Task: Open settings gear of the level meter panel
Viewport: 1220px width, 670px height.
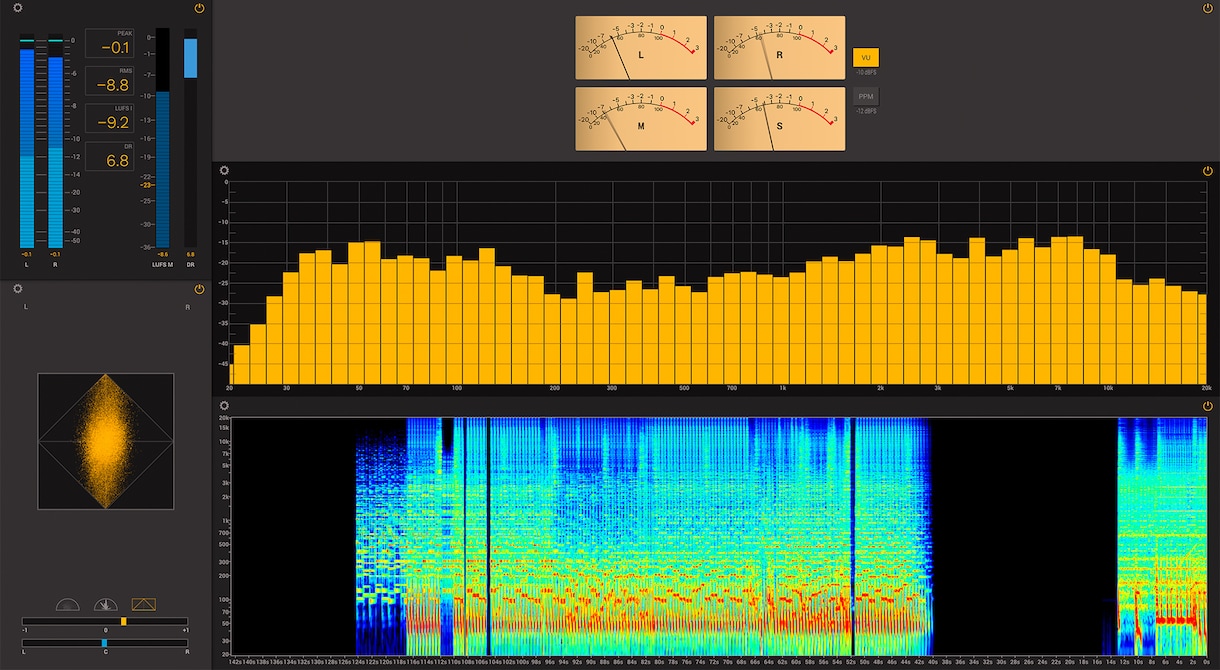Action: click(17, 8)
